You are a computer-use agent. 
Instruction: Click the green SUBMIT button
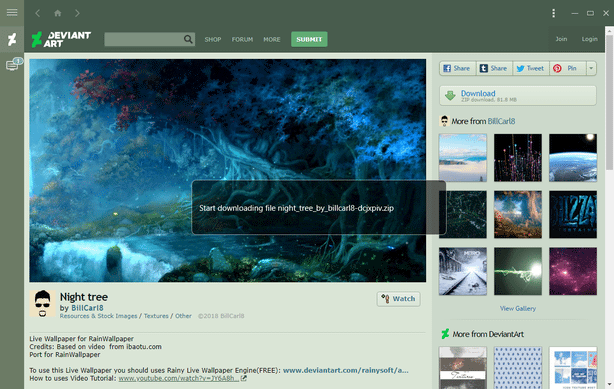coord(309,39)
